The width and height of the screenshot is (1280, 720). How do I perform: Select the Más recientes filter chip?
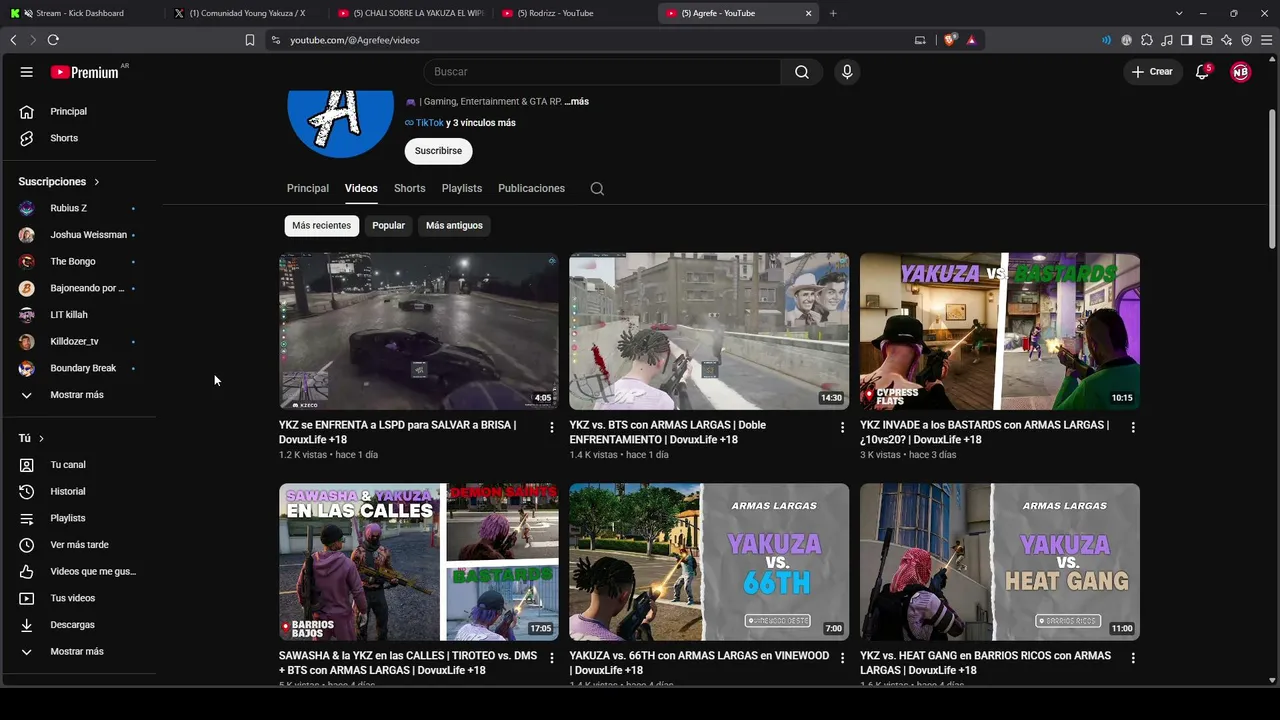click(322, 226)
